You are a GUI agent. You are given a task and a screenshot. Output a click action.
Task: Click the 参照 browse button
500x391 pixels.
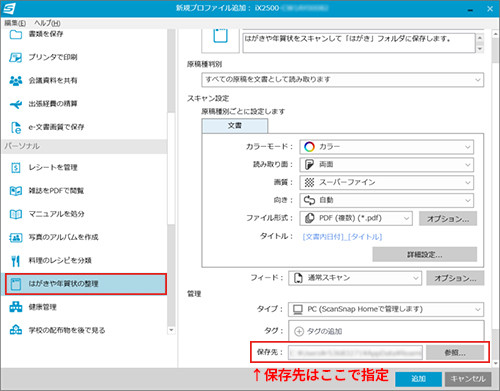[x=455, y=352]
